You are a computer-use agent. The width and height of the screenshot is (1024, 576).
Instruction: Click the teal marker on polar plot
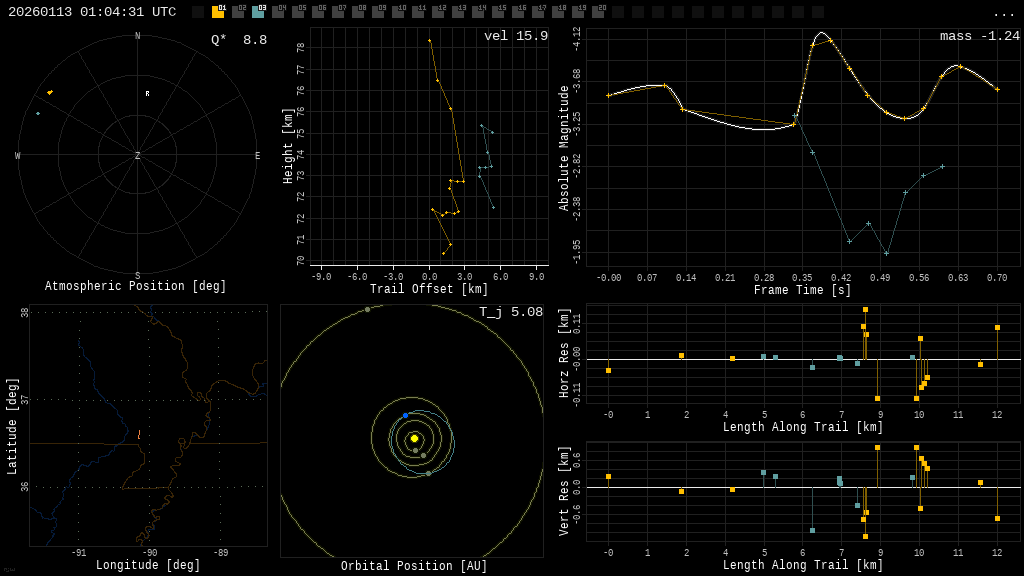click(38, 113)
